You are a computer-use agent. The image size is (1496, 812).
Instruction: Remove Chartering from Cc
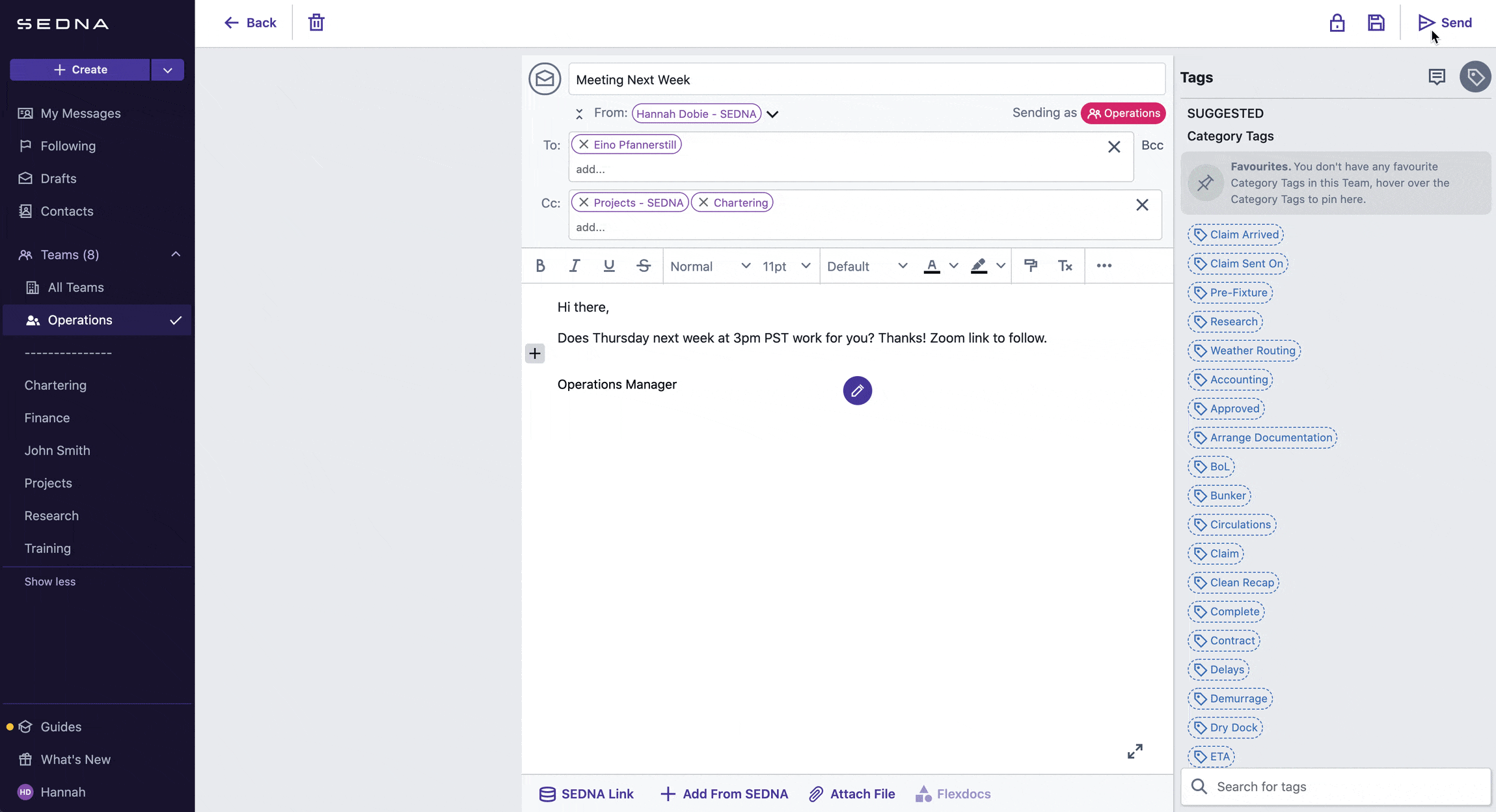point(703,202)
